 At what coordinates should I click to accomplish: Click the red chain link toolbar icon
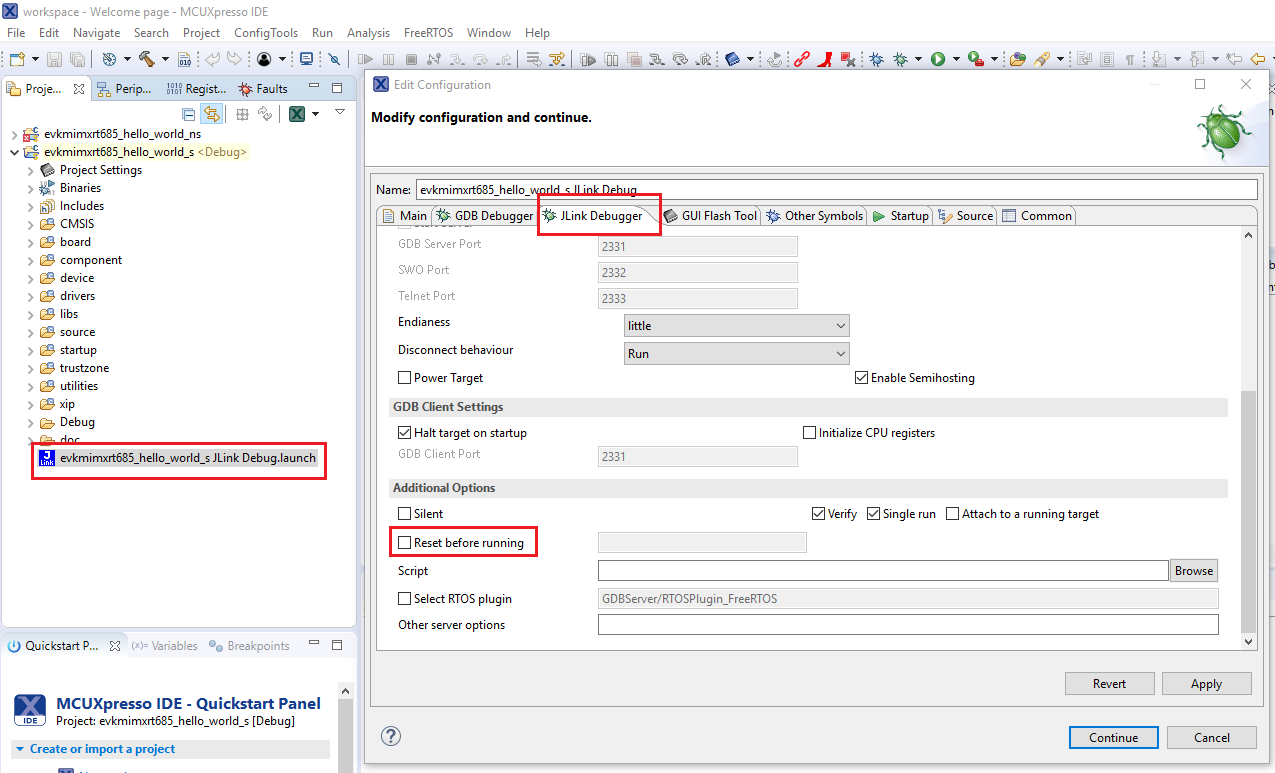(x=802, y=59)
